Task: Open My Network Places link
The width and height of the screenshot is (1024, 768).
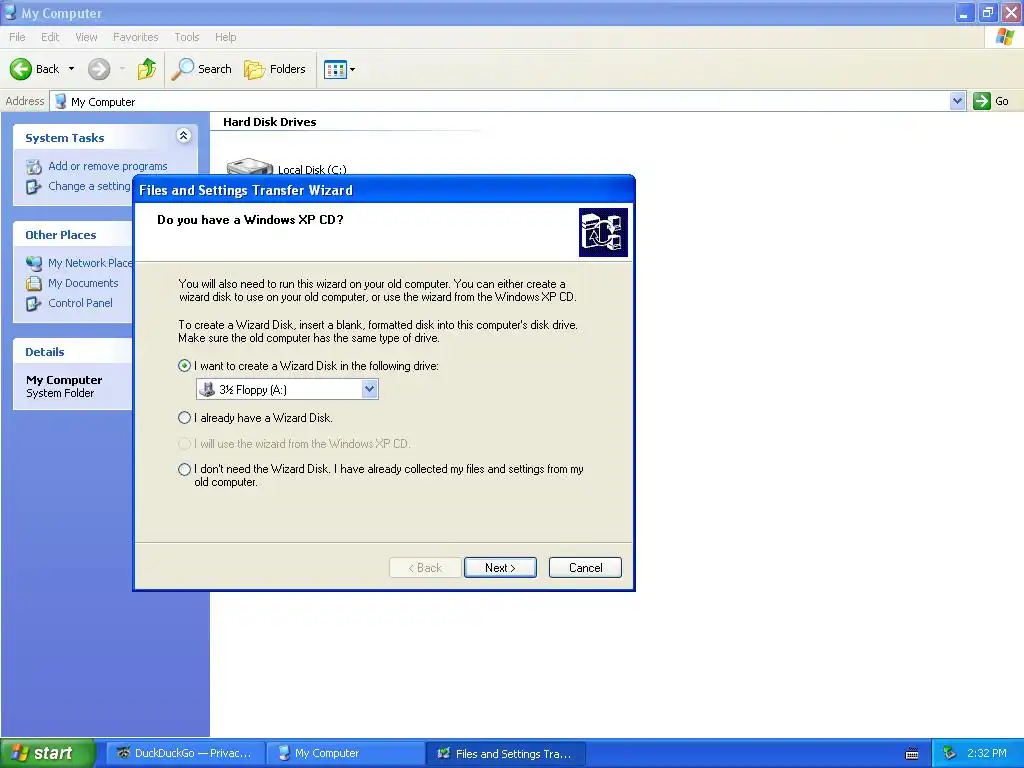Action: coord(90,263)
